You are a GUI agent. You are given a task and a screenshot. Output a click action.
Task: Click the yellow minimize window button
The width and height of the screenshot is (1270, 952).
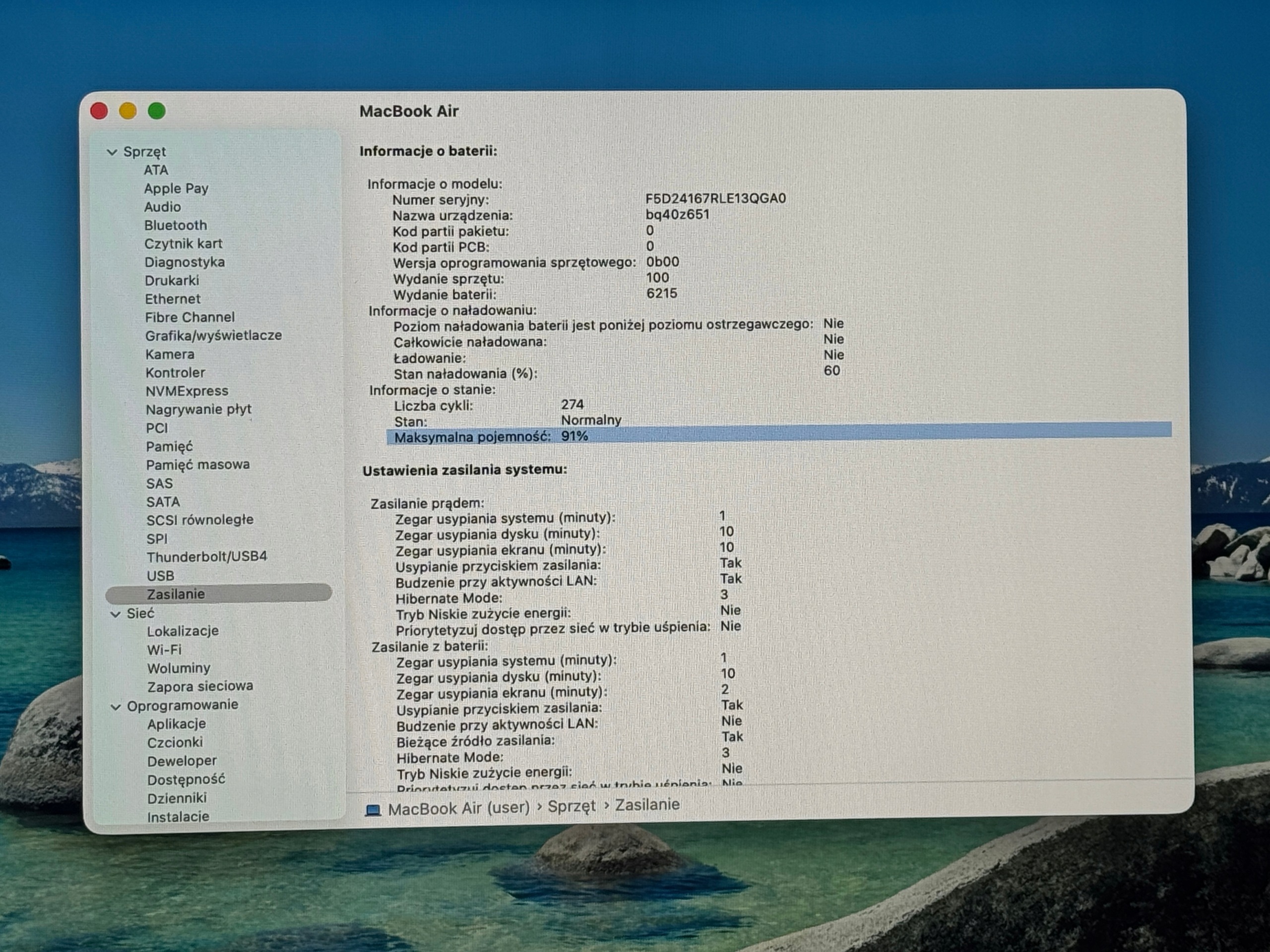128,111
